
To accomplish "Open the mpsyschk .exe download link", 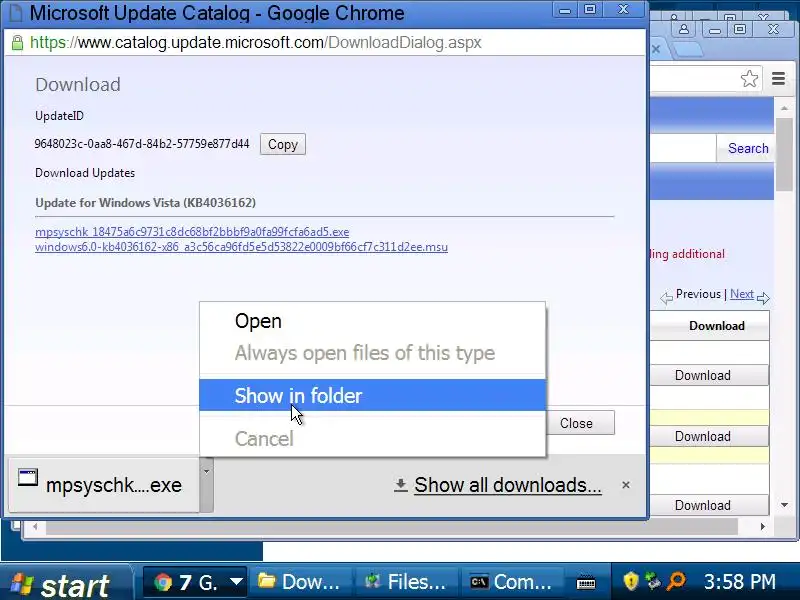I will (192, 232).
